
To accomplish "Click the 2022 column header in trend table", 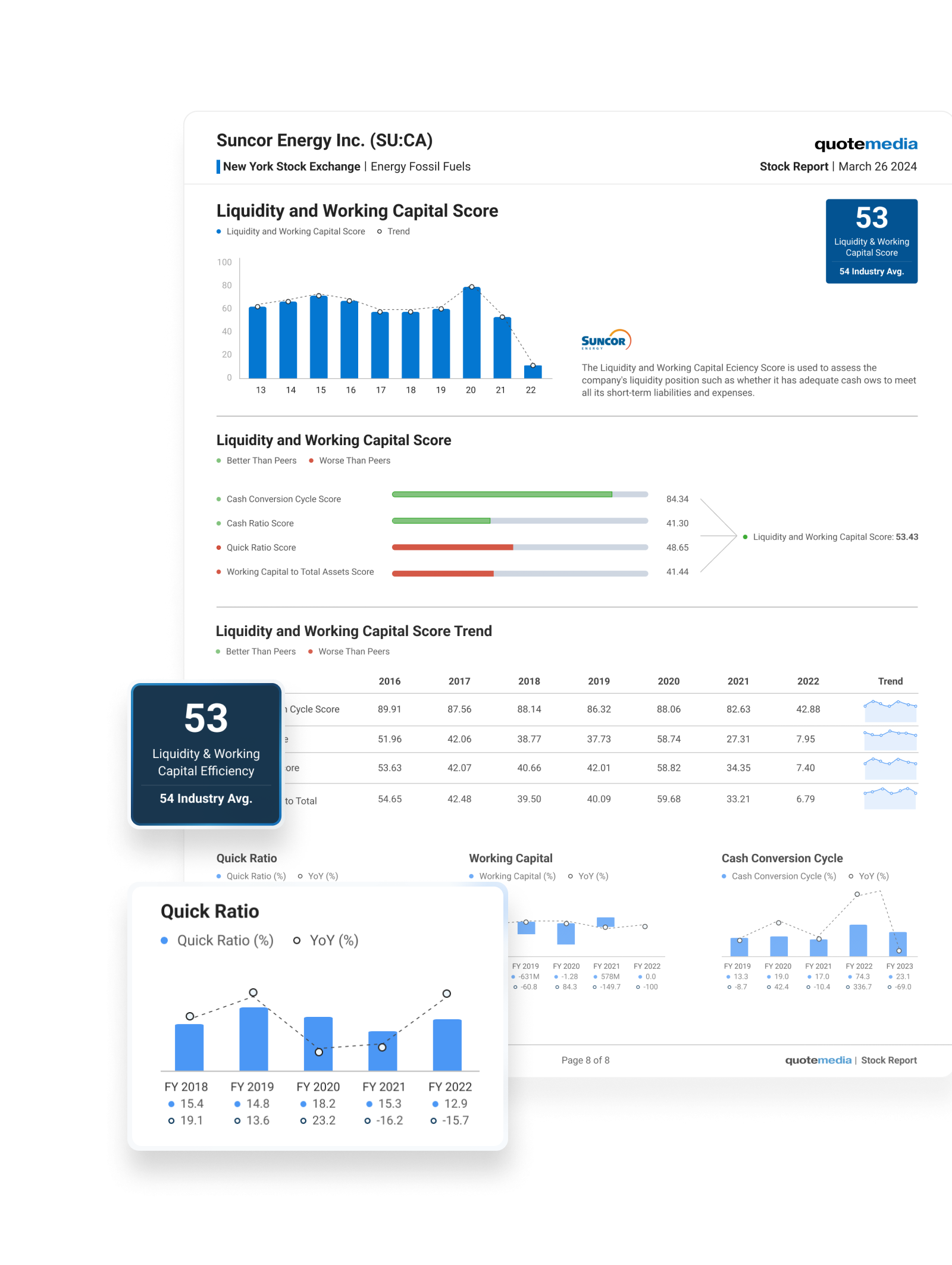I will pos(807,681).
